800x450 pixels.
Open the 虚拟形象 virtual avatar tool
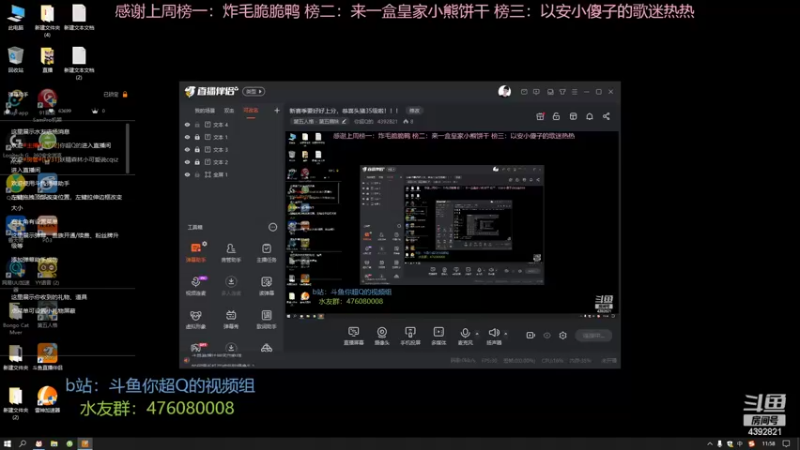tap(195, 319)
